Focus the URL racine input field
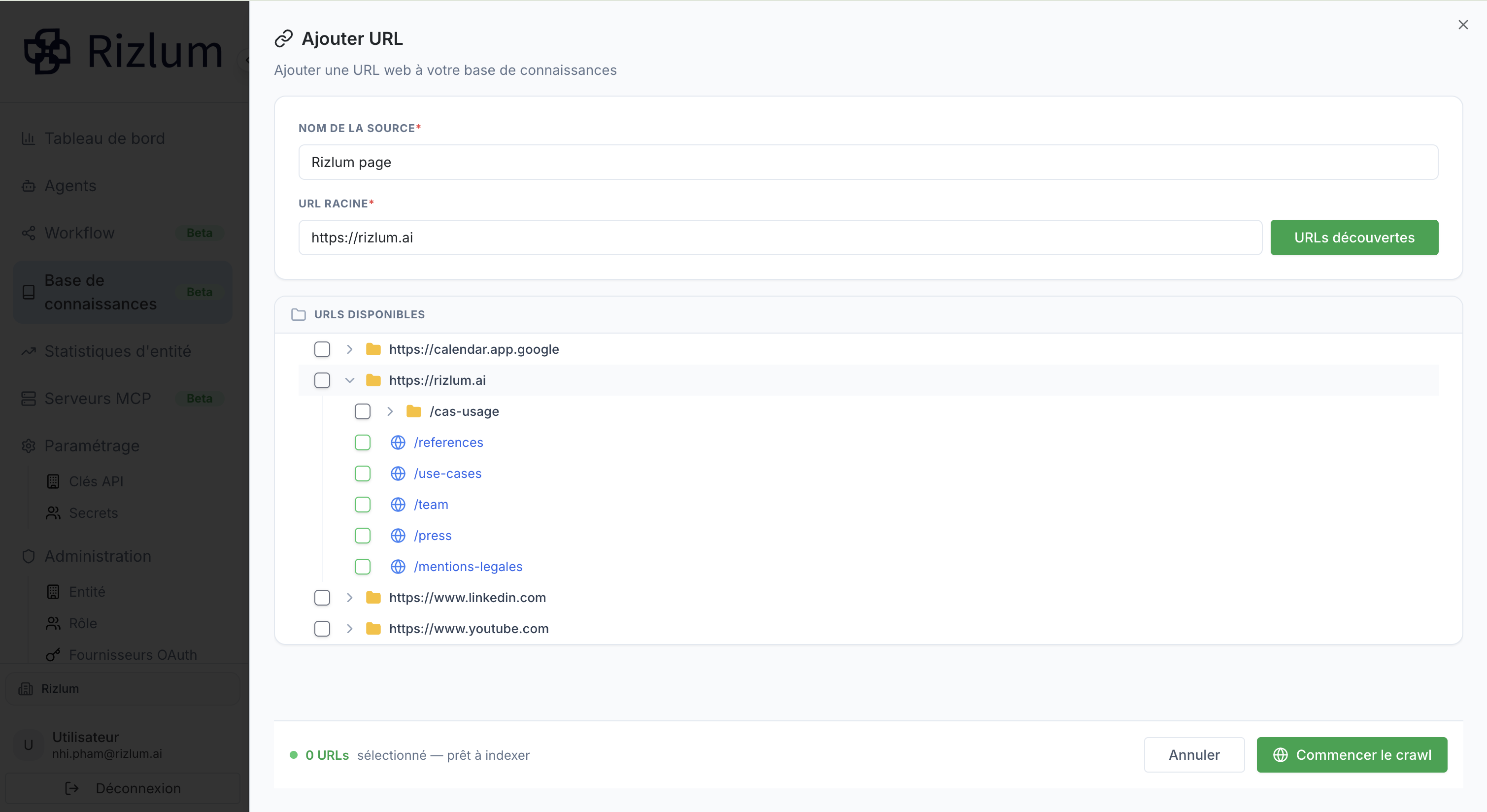This screenshot has width=1487, height=812. point(780,238)
